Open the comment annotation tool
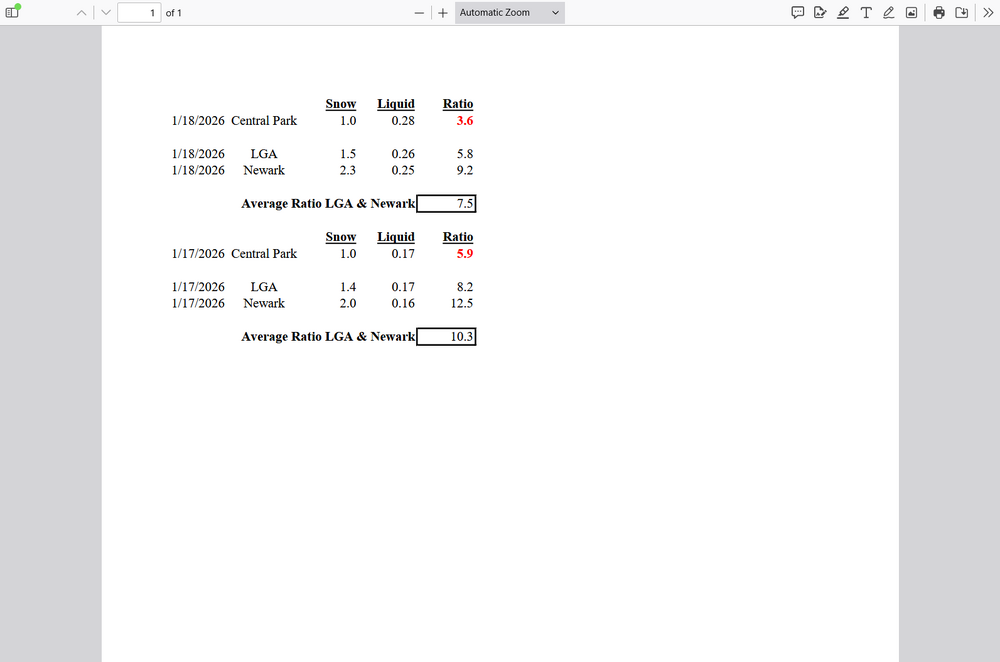This screenshot has width=1000, height=662. coord(798,13)
